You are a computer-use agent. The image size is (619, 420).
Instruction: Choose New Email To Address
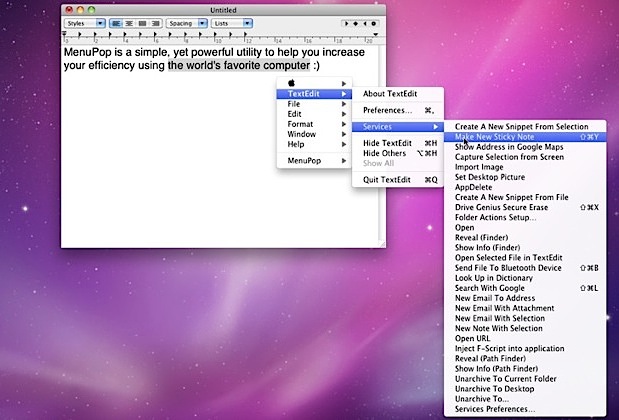pyautogui.click(x=525, y=298)
